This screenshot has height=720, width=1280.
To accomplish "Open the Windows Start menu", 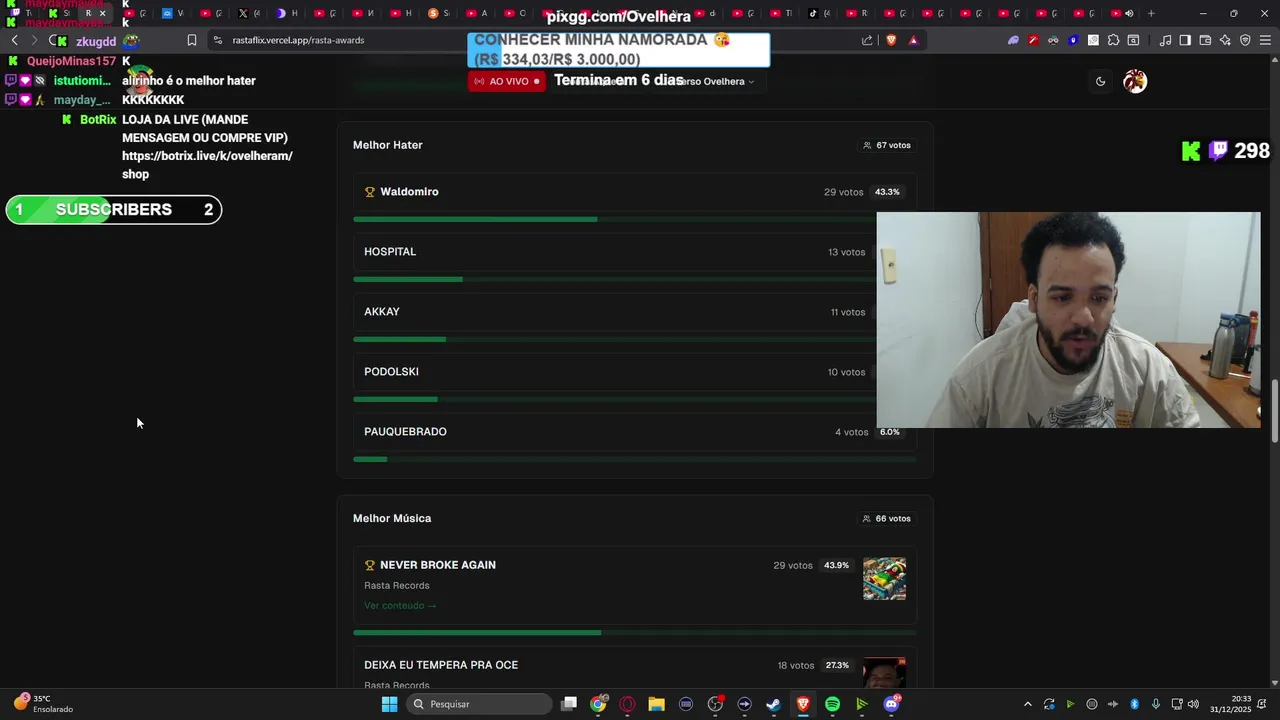I will [389, 704].
